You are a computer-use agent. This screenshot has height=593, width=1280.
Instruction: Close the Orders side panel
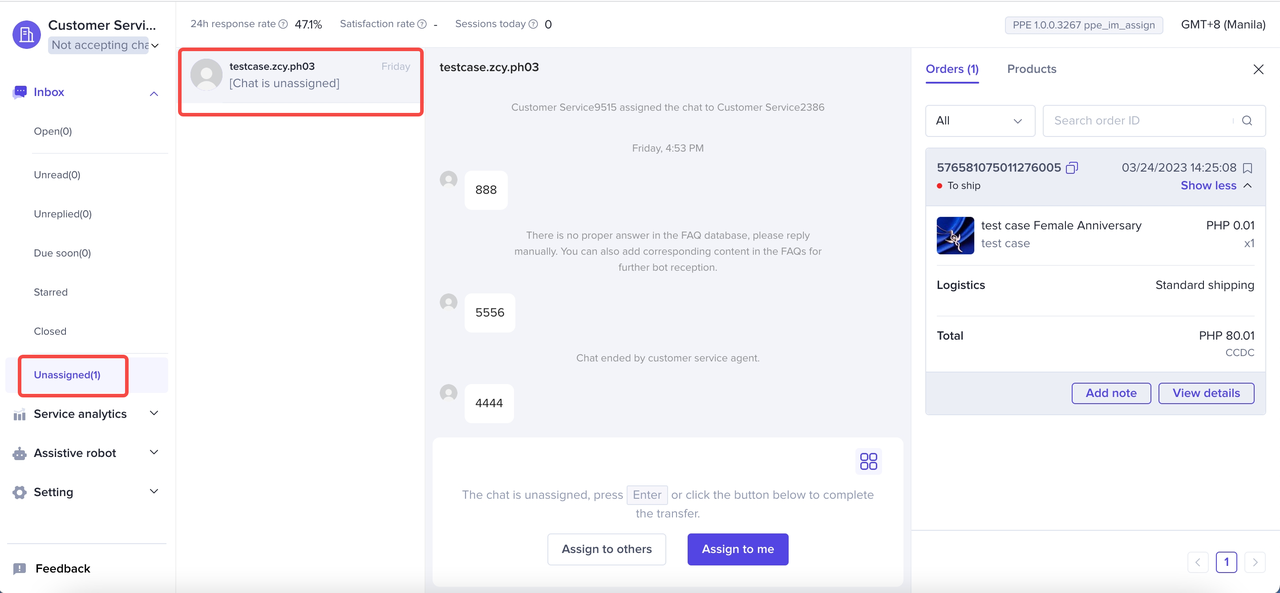[x=1258, y=69]
